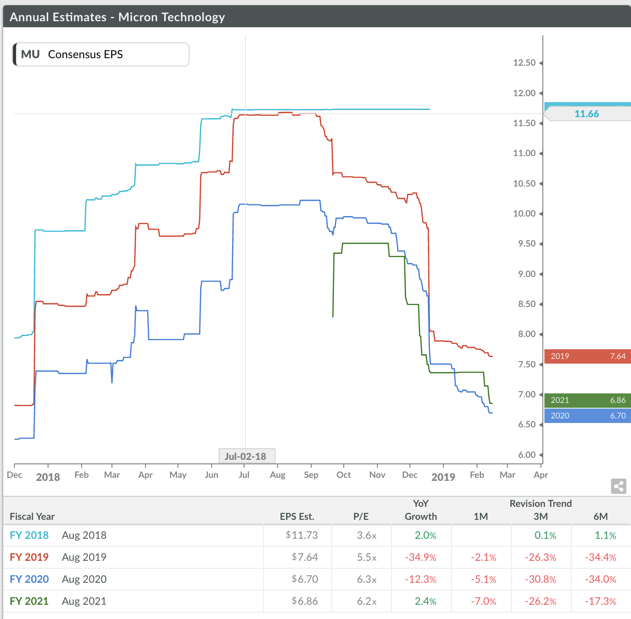Screen dimensions: 631x619
Task: Click the 12.50 y-axis tick label
Action: (524, 63)
